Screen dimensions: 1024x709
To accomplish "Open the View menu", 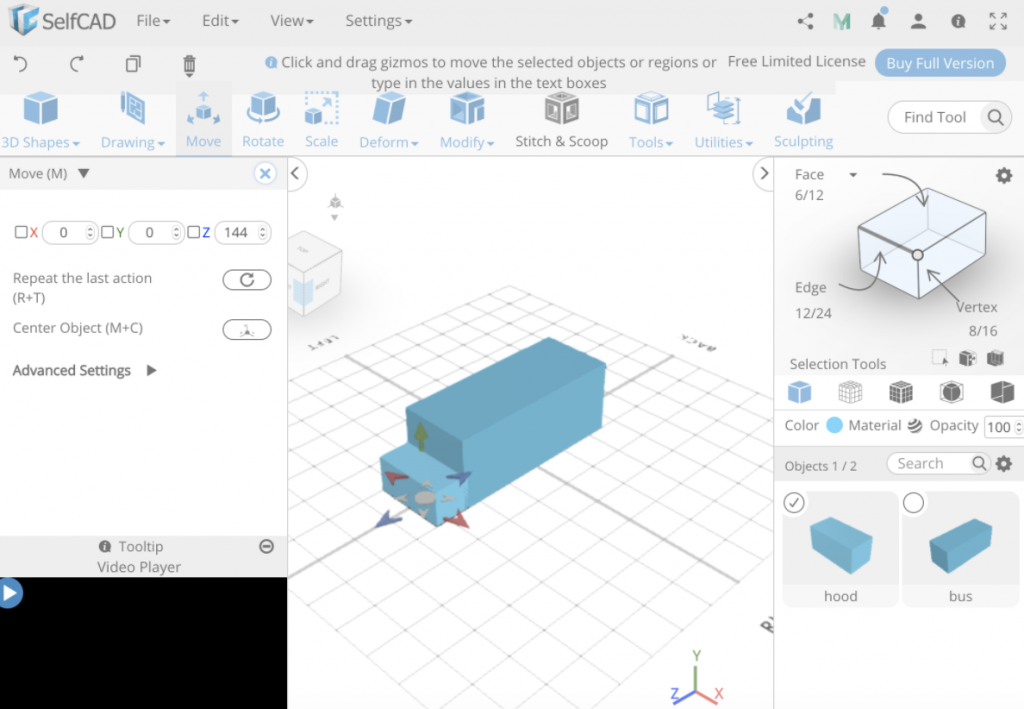I will tap(290, 20).
